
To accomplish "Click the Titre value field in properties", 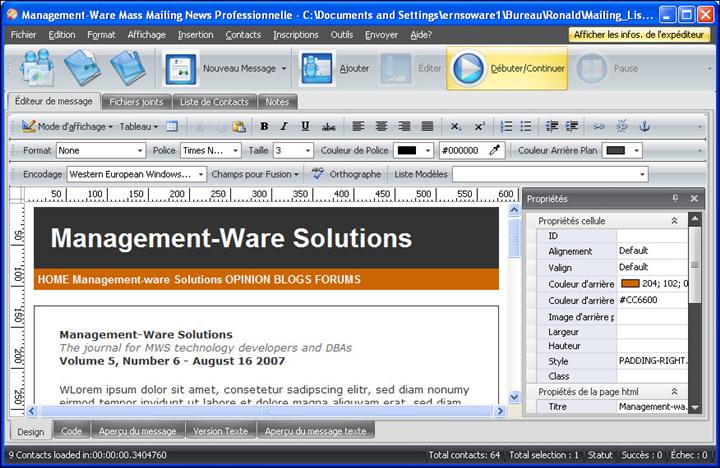I will click(652, 406).
